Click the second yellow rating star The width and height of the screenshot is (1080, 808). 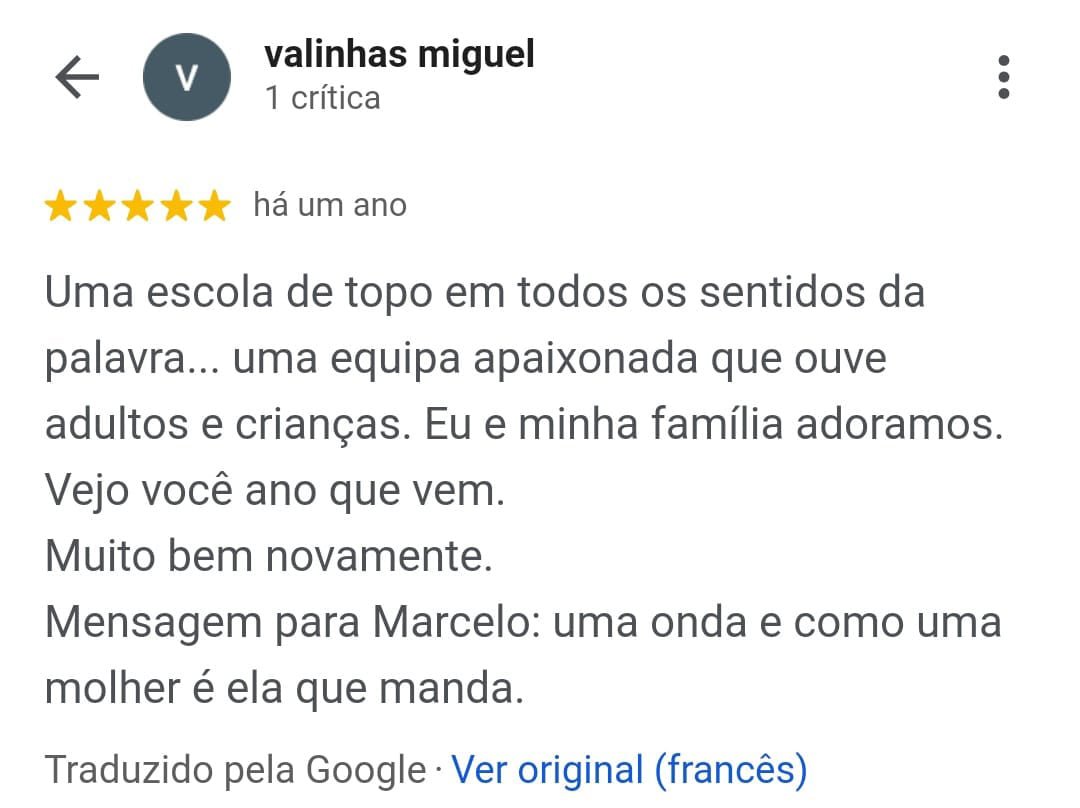click(x=99, y=206)
